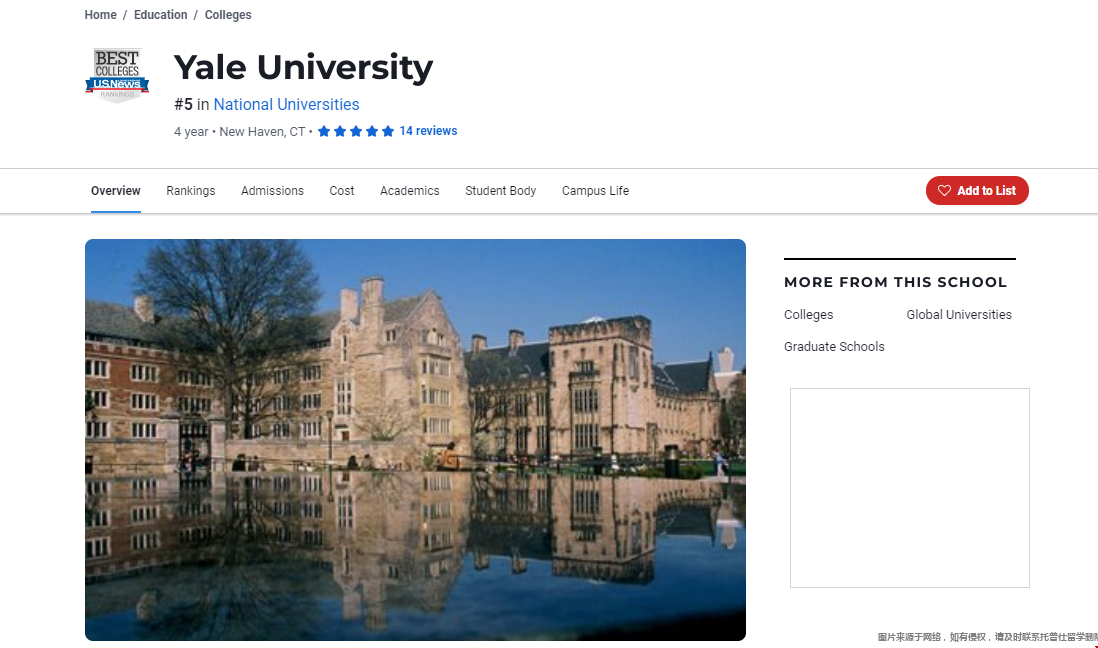The height and width of the screenshot is (648, 1098).
Task: Switch to the Admissions tab
Action: (272, 191)
